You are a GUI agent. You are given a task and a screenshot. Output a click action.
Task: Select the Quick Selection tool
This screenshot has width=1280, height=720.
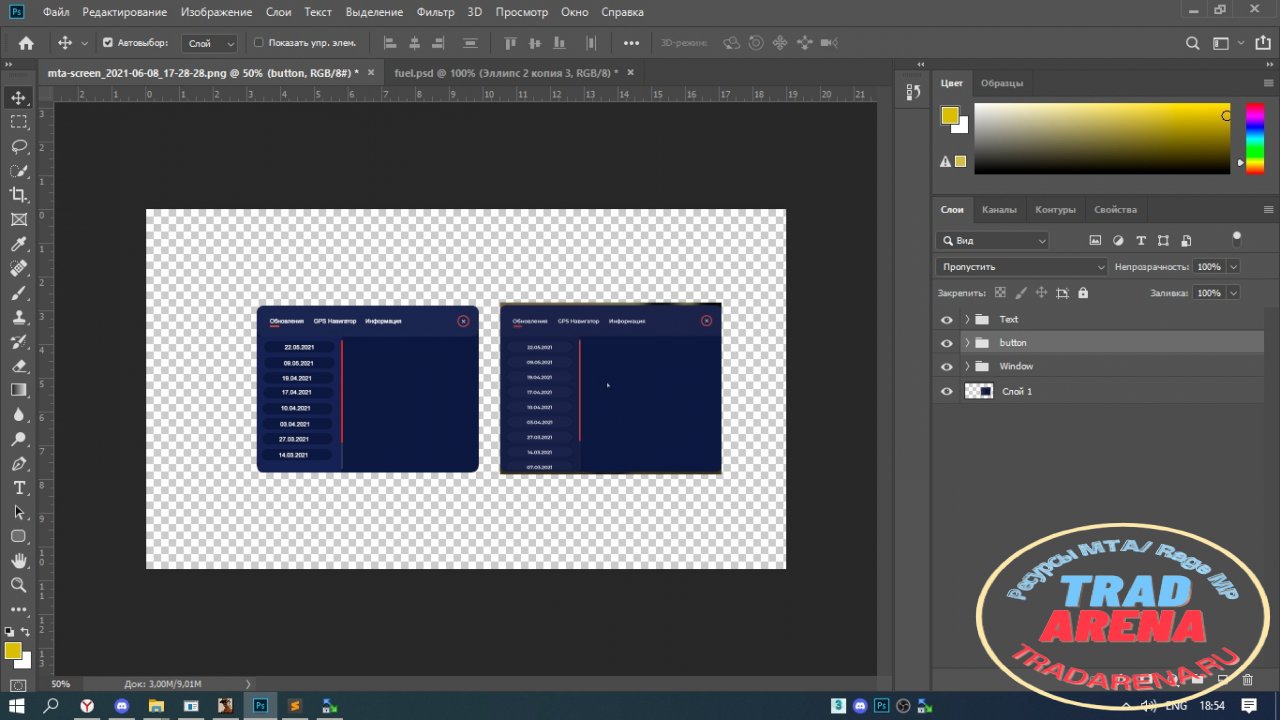click(x=19, y=171)
